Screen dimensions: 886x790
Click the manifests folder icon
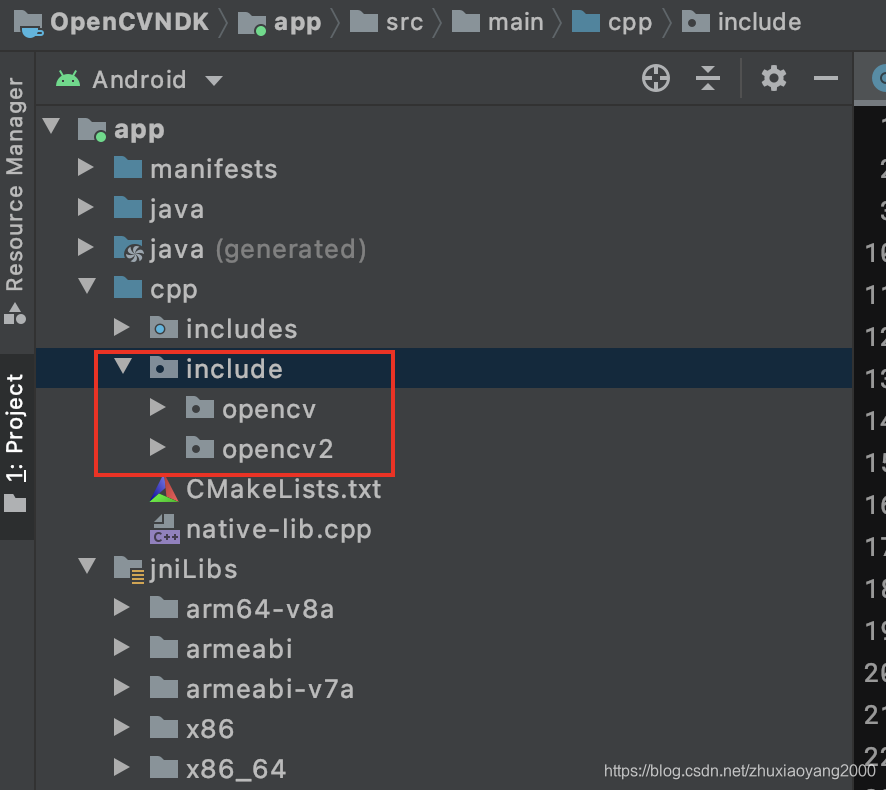pos(128,168)
